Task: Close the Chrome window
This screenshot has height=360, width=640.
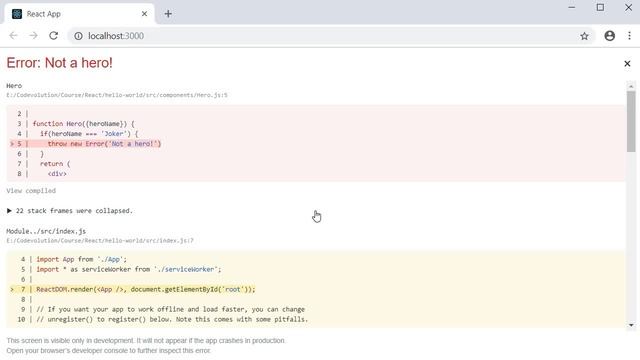Action: (628, 7)
